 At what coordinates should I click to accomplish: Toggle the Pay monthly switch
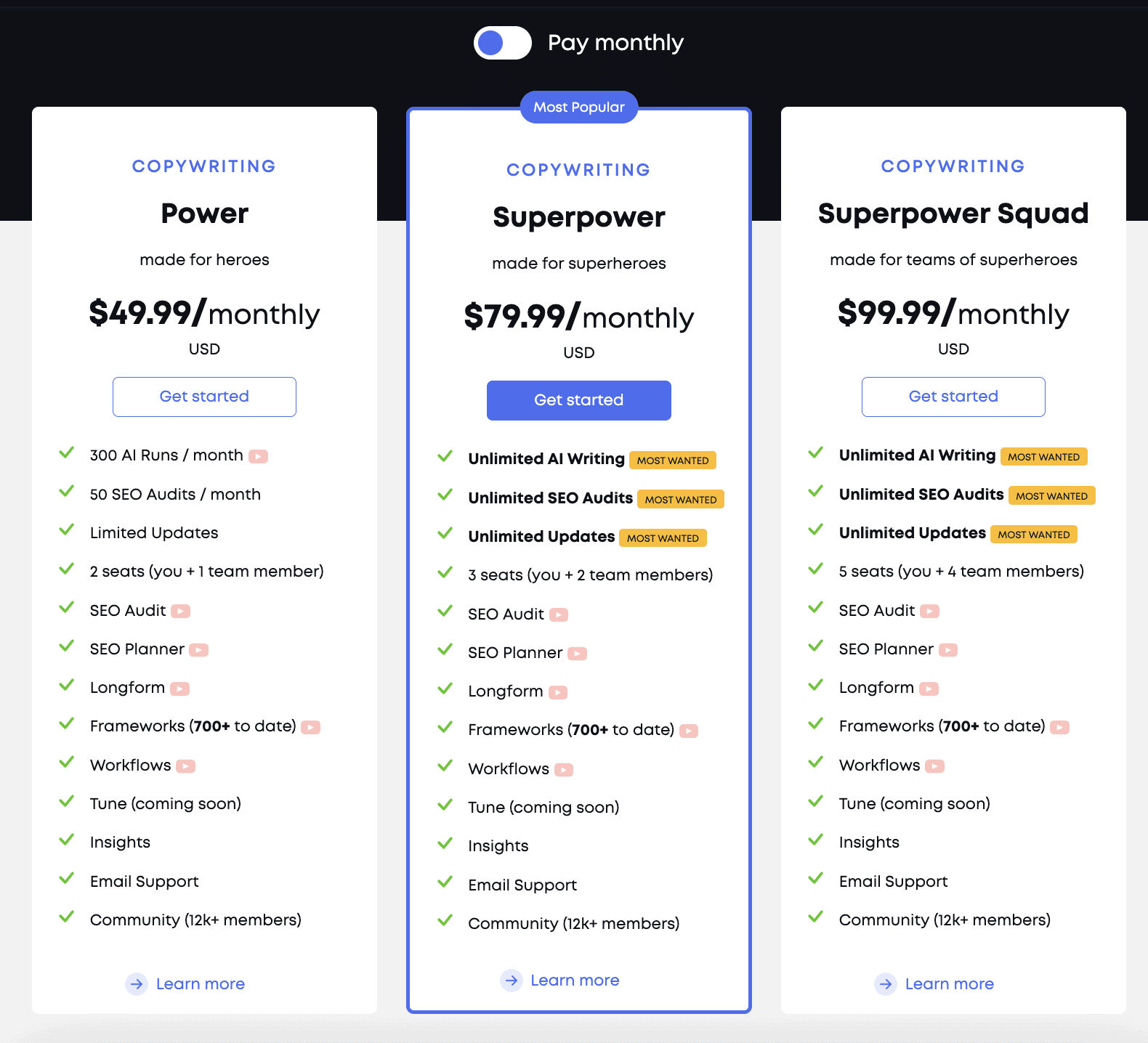[x=502, y=43]
